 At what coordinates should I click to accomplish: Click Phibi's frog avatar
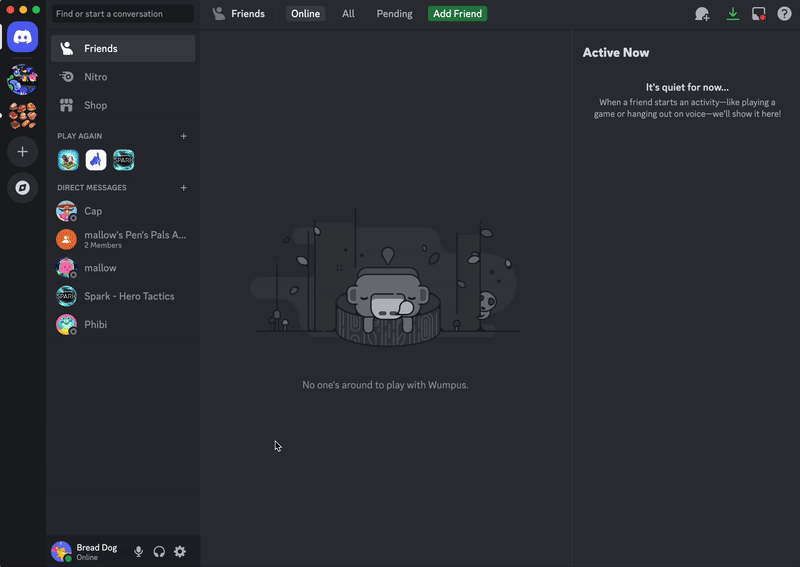tap(66, 324)
